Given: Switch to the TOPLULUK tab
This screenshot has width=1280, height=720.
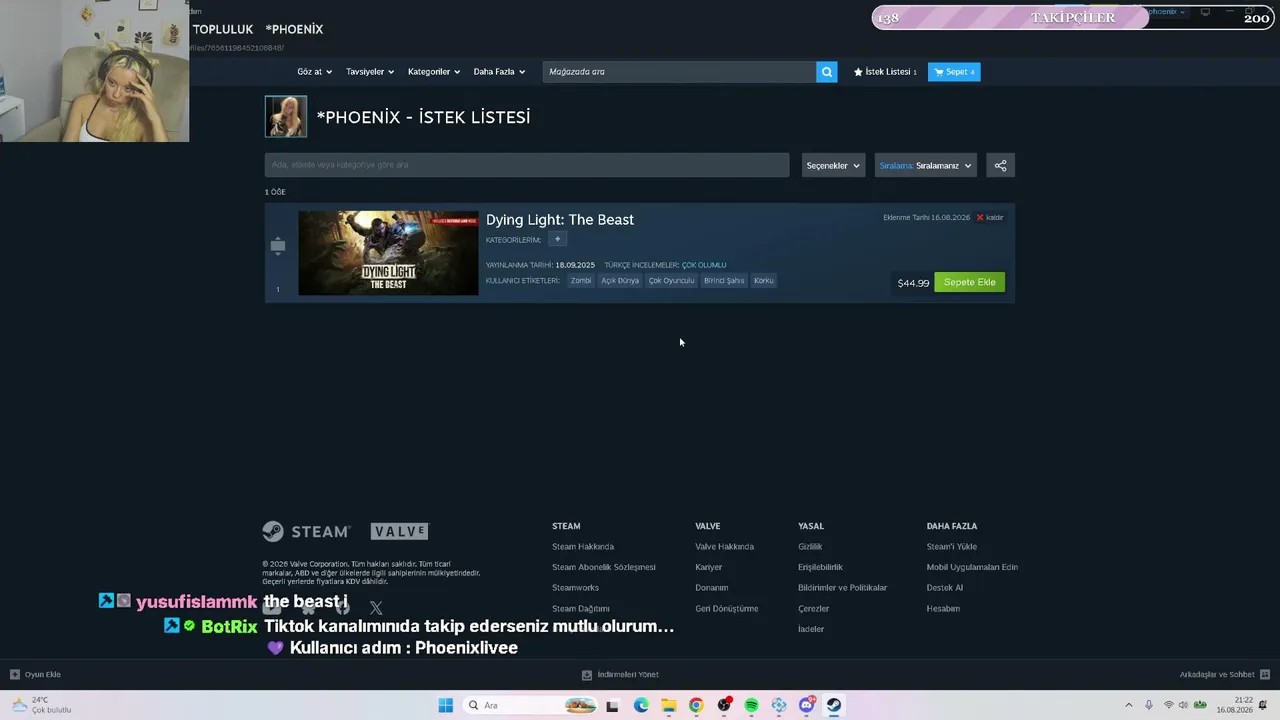Looking at the screenshot, I should (x=223, y=29).
